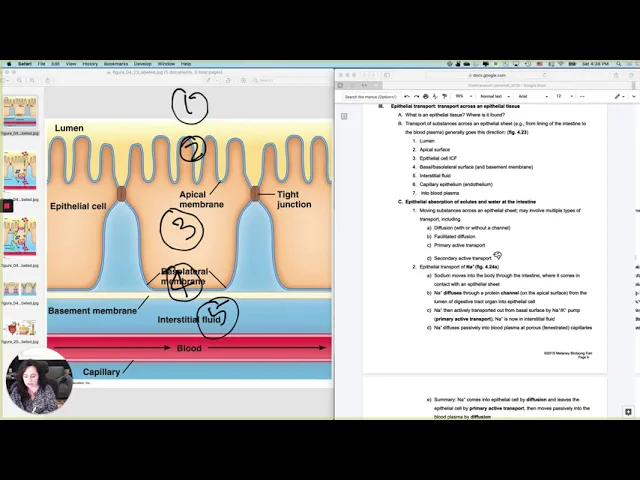
Task: Toggle Safari's sidebar button
Action: point(387,75)
